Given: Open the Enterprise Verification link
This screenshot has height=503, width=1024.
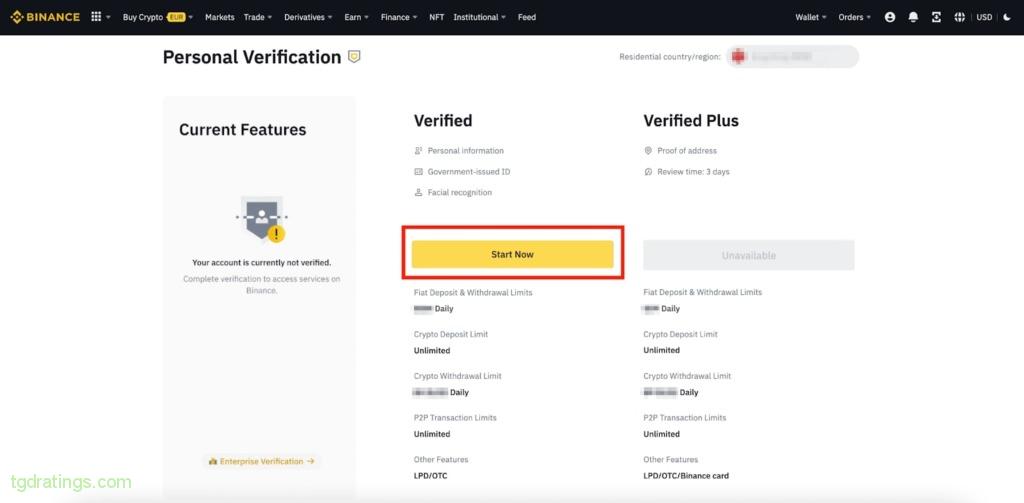Looking at the screenshot, I should coord(261,462).
